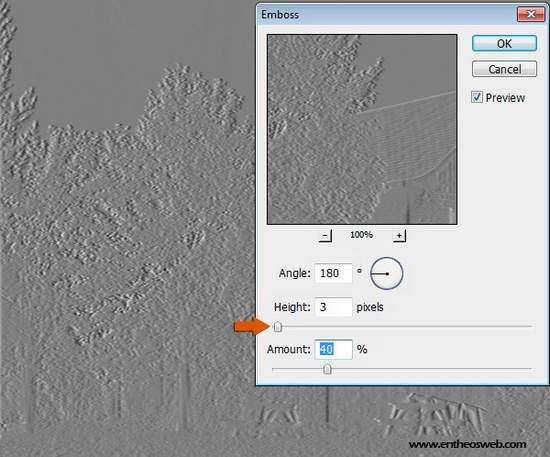550x457 pixels.
Task: Click the Height label text
Action: [x=292, y=307]
